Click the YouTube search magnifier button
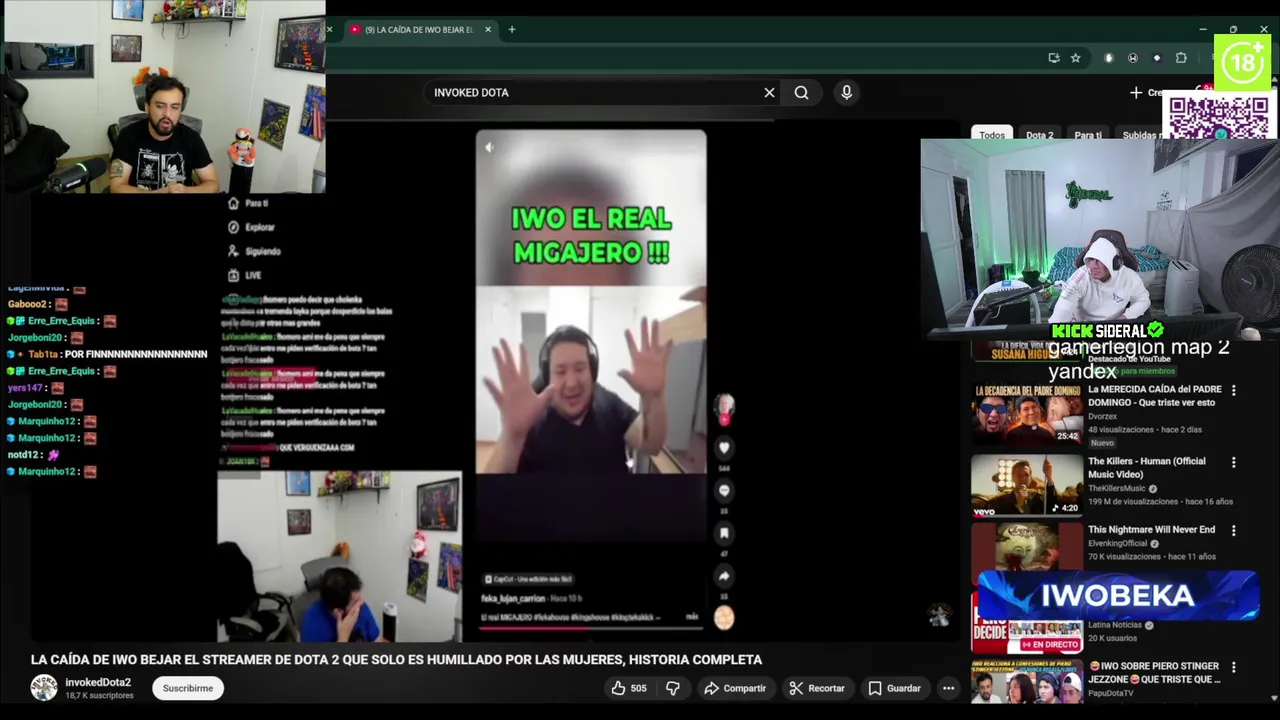1280x720 pixels. click(x=801, y=92)
